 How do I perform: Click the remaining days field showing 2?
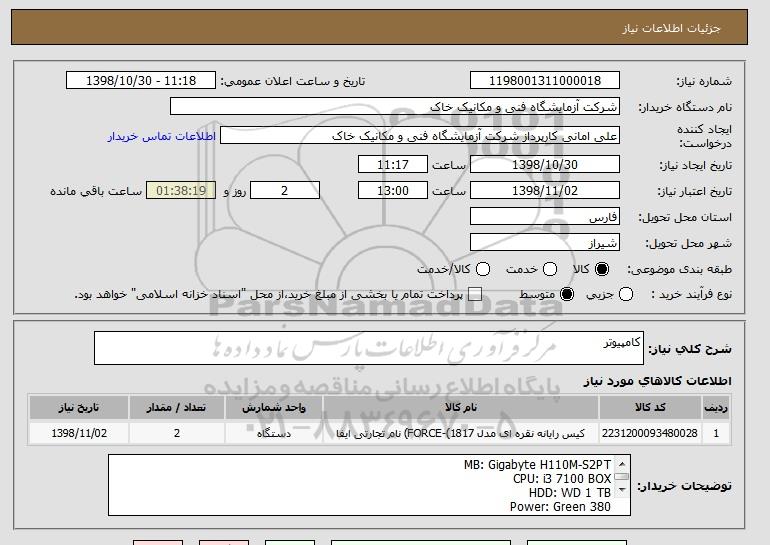pos(285,191)
